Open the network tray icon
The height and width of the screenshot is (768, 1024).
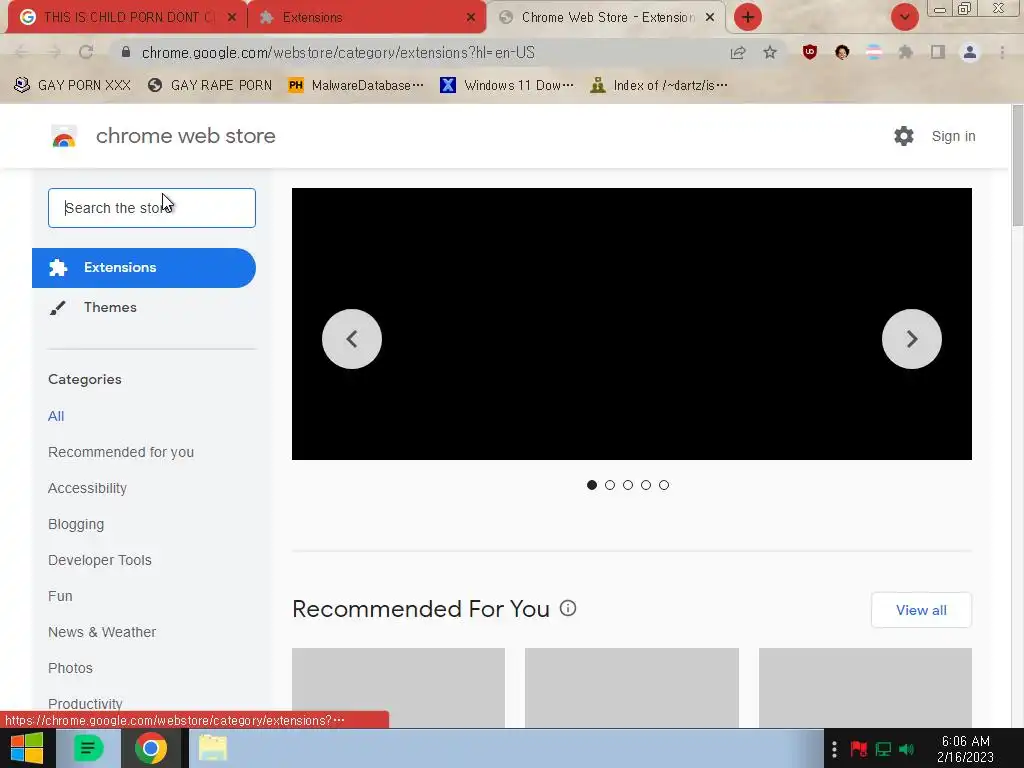tap(883, 748)
